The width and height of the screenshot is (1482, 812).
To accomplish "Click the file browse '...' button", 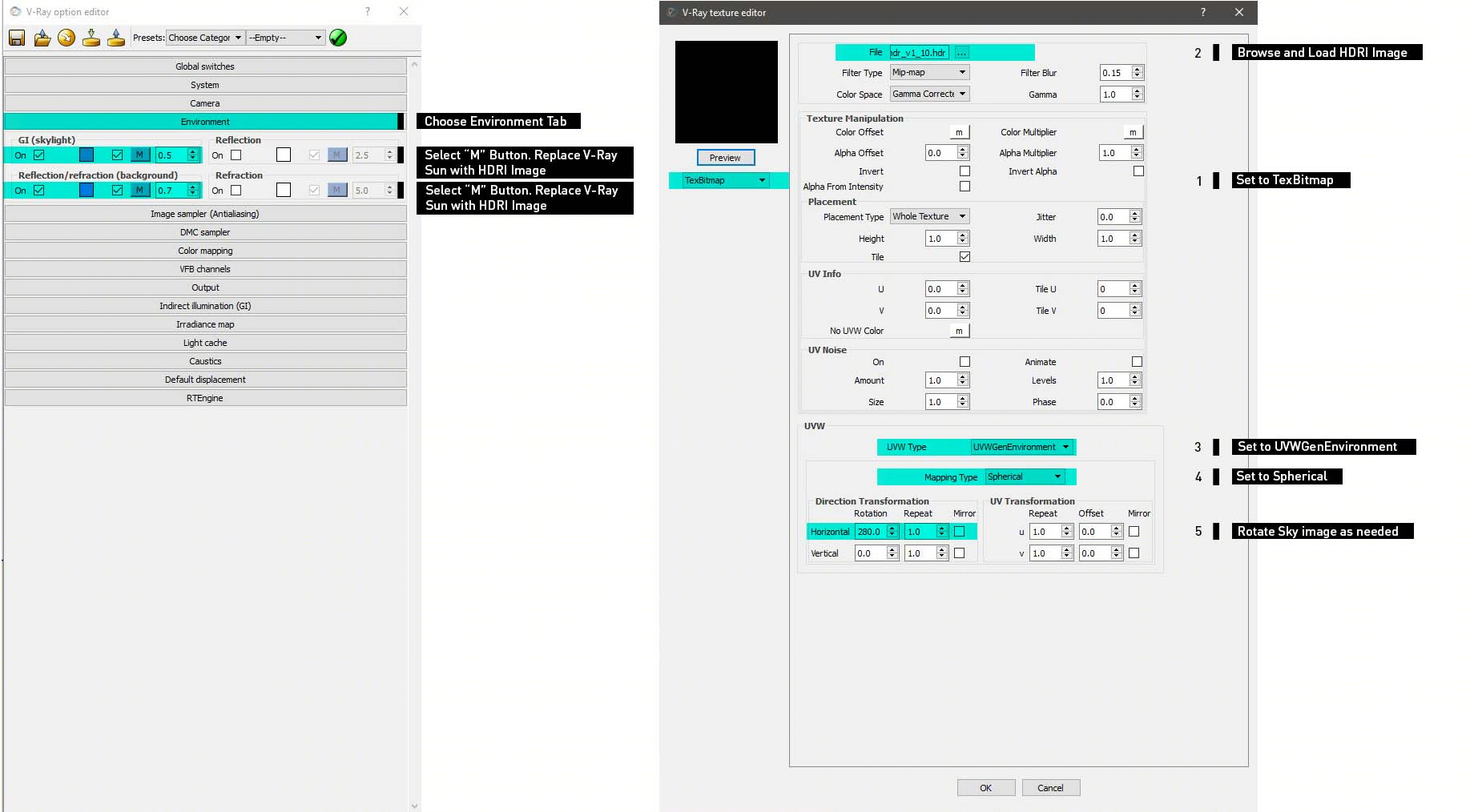I will point(961,53).
